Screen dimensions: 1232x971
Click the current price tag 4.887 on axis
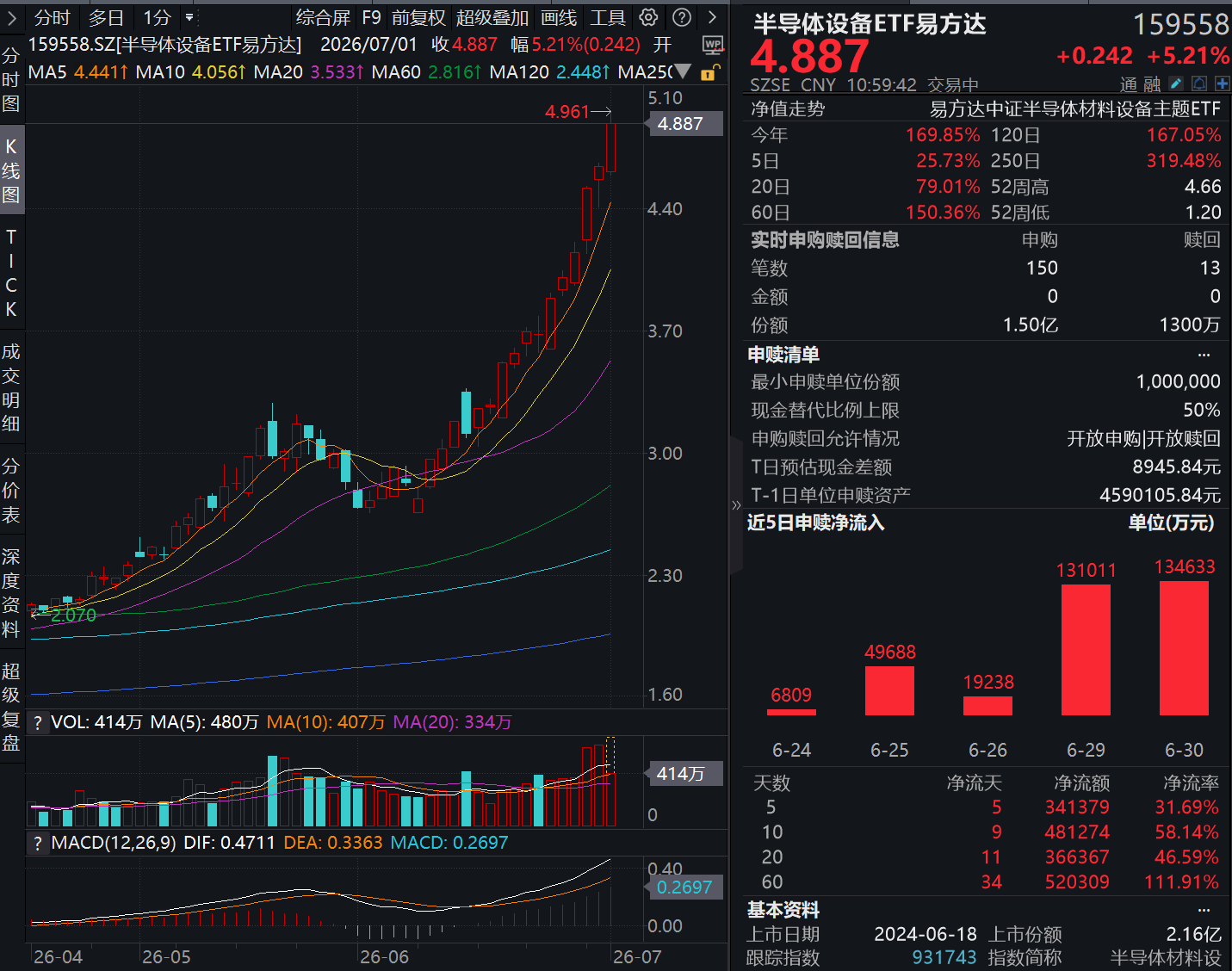click(684, 124)
